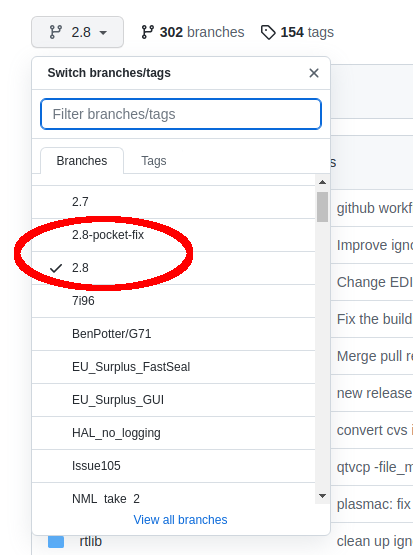Focus the Filter branches/tags input field
413x555 pixels.
tap(181, 114)
